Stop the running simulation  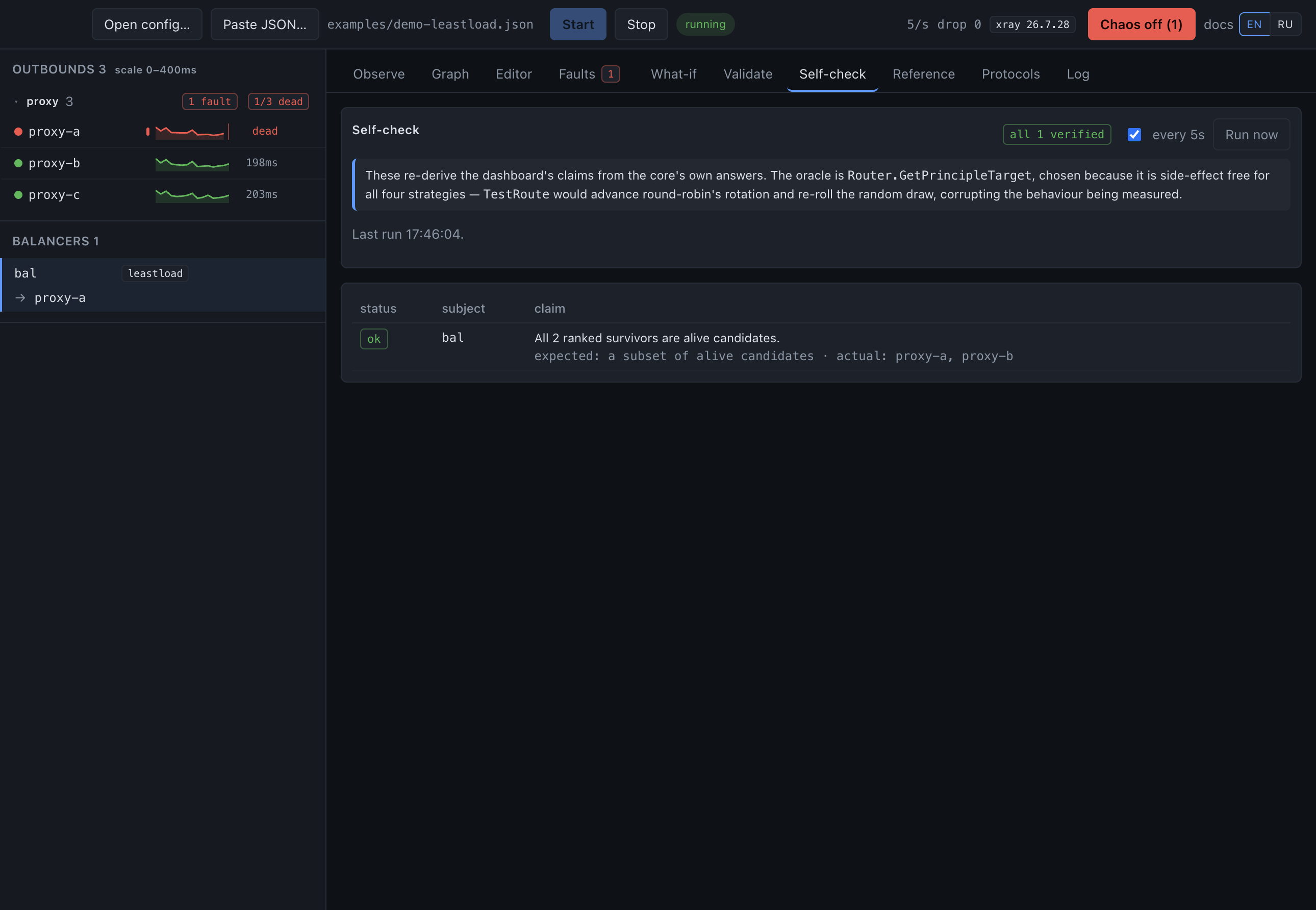click(641, 24)
